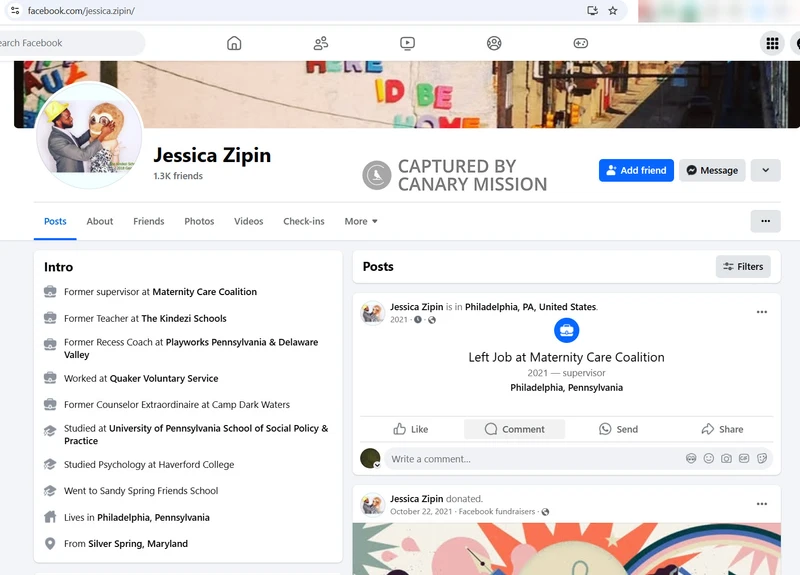
Task: Attach a photo using the camera icon
Action: tap(726, 458)
